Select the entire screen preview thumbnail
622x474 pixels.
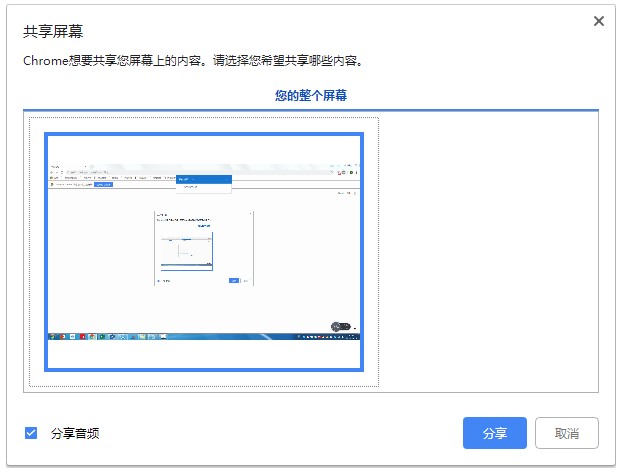pos(204,251)
